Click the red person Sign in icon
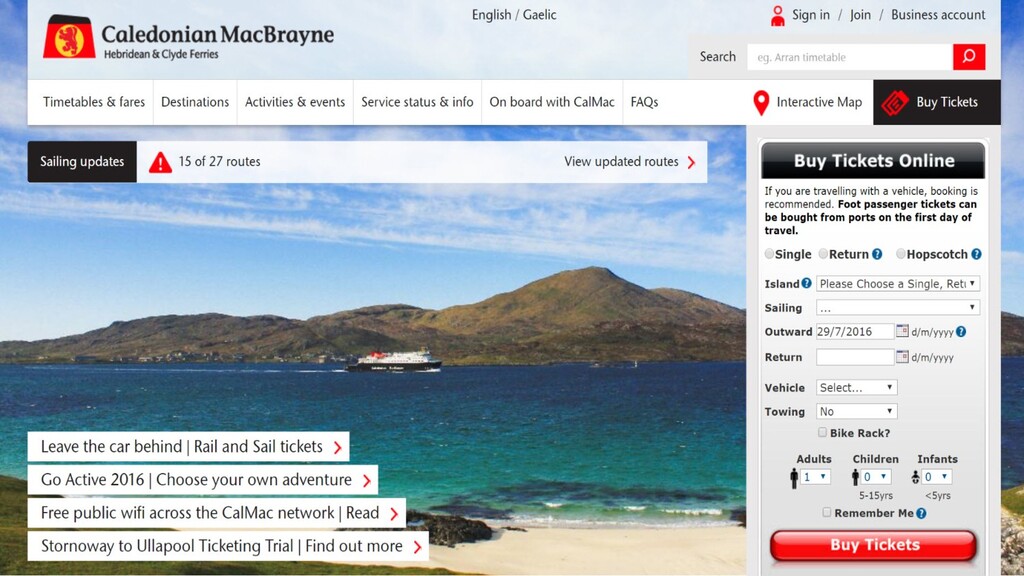This screenshot has height=576, width=1024. pos(777,16)
